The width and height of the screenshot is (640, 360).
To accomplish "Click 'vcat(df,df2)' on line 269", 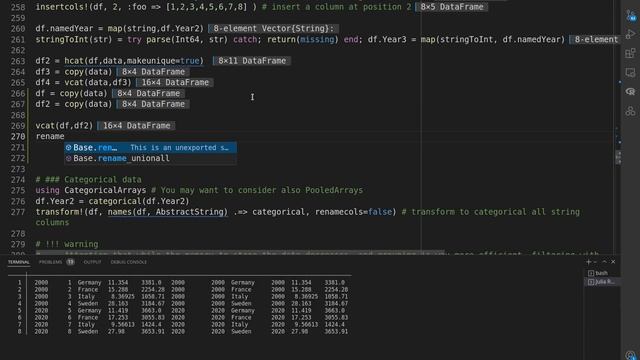I will (64, 126).
